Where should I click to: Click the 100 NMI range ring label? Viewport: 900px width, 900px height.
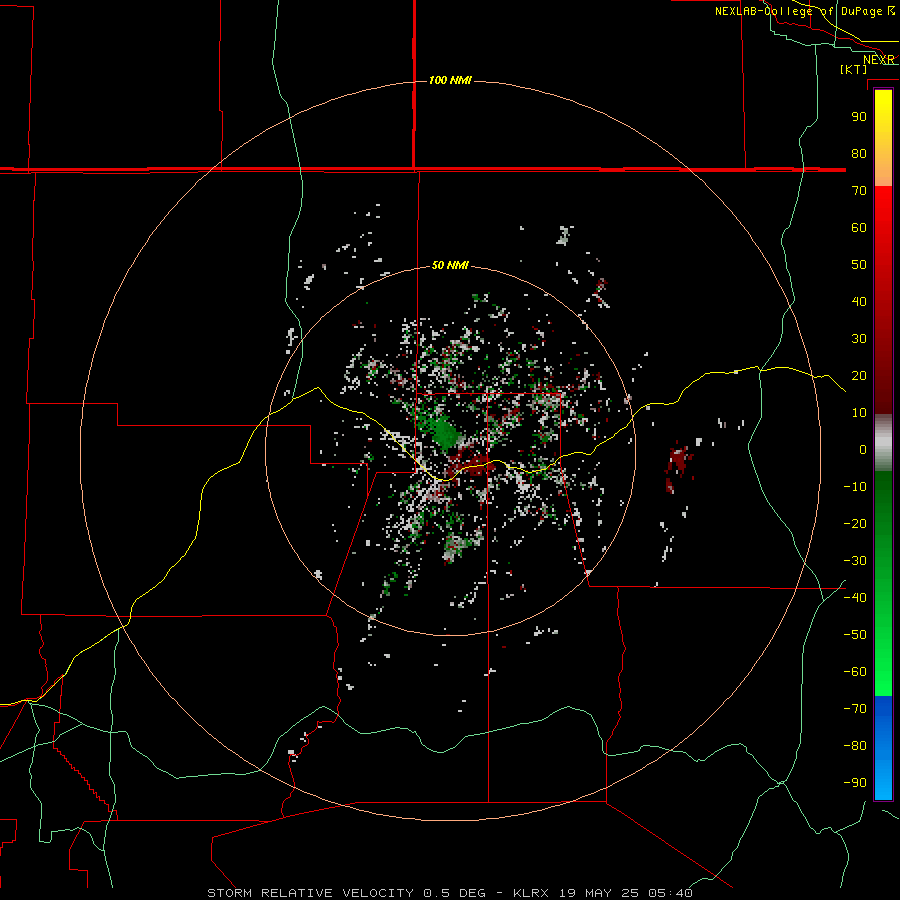[x=450, y=80]
